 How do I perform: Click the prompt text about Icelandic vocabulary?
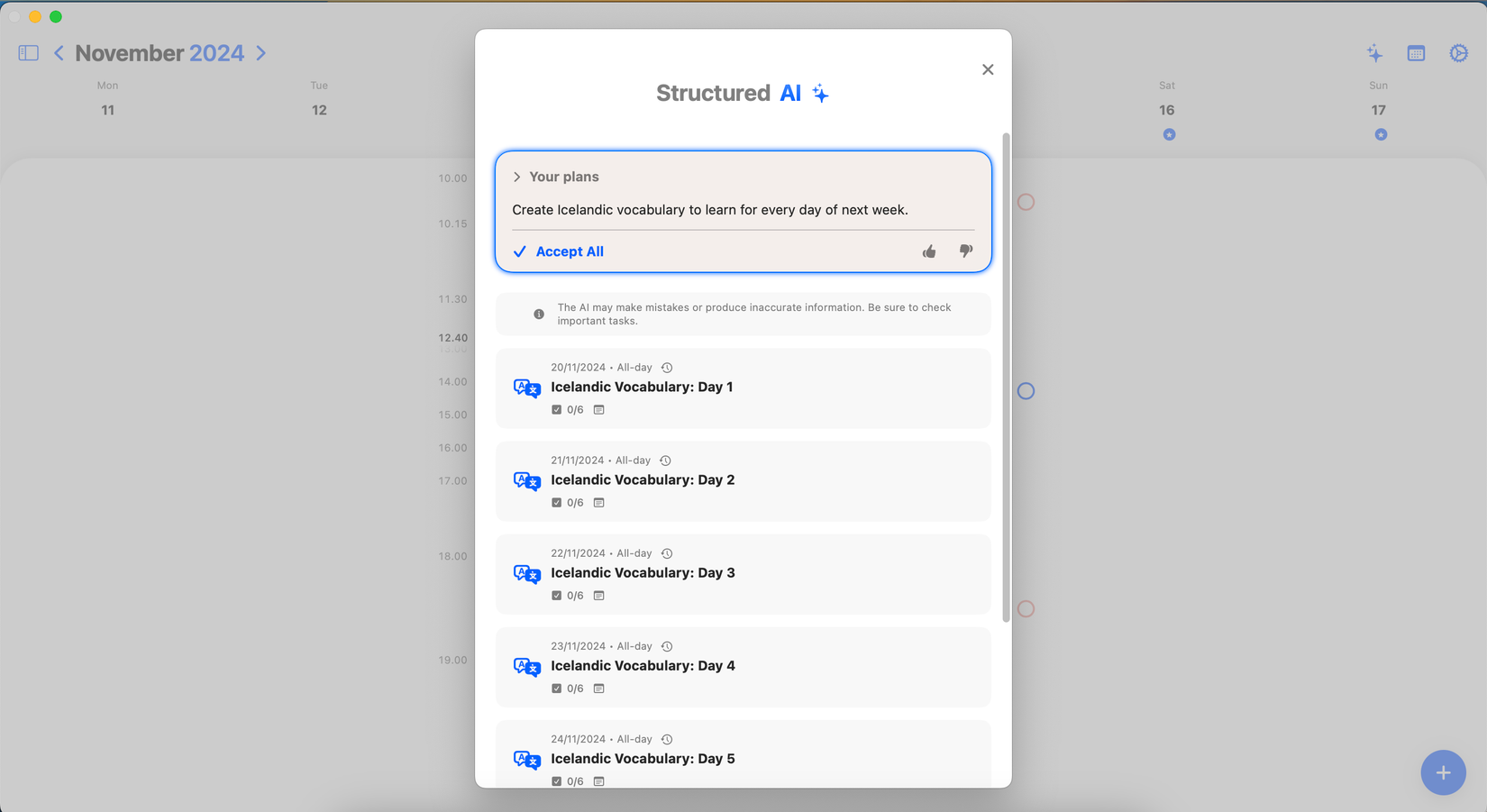click(x=710, y=210)
